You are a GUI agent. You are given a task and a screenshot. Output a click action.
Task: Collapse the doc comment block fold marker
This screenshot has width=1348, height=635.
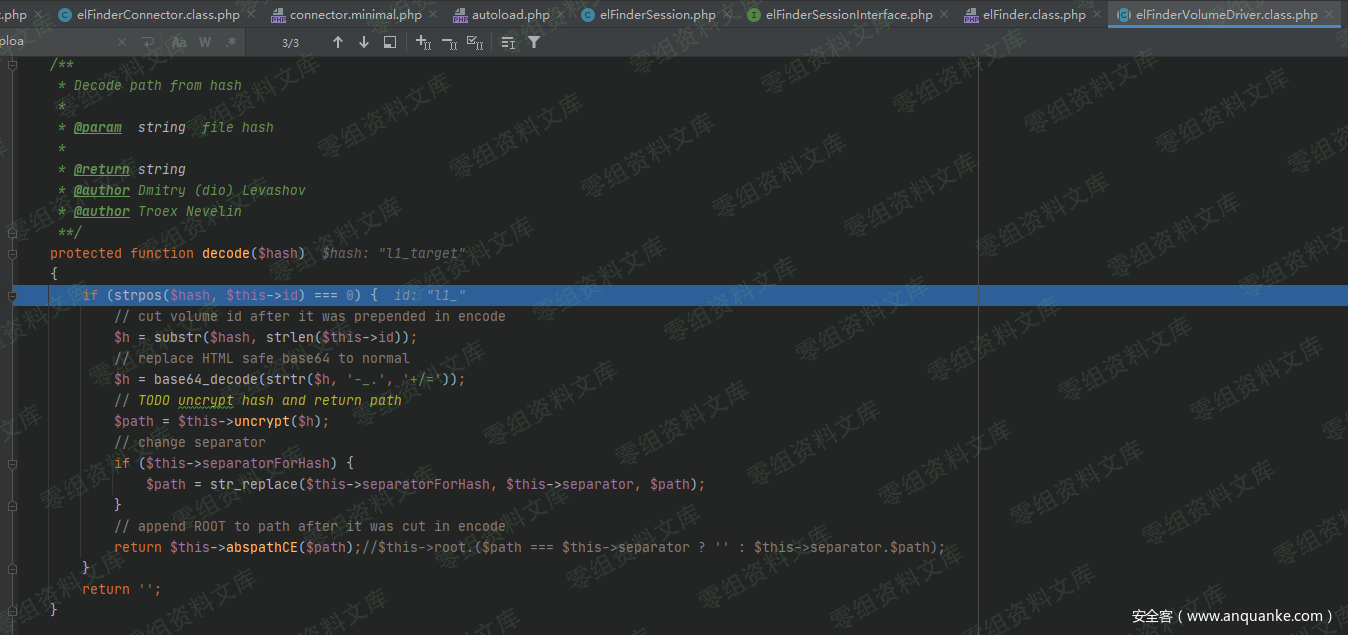[13, 65]
